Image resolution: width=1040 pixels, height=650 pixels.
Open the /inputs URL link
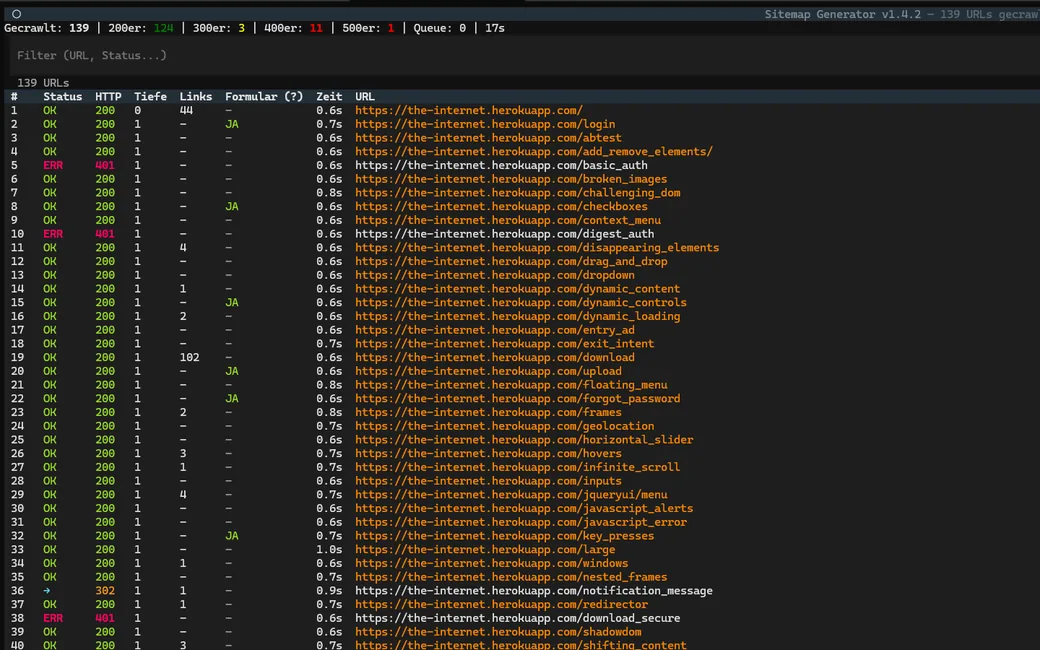click(488, 480)
